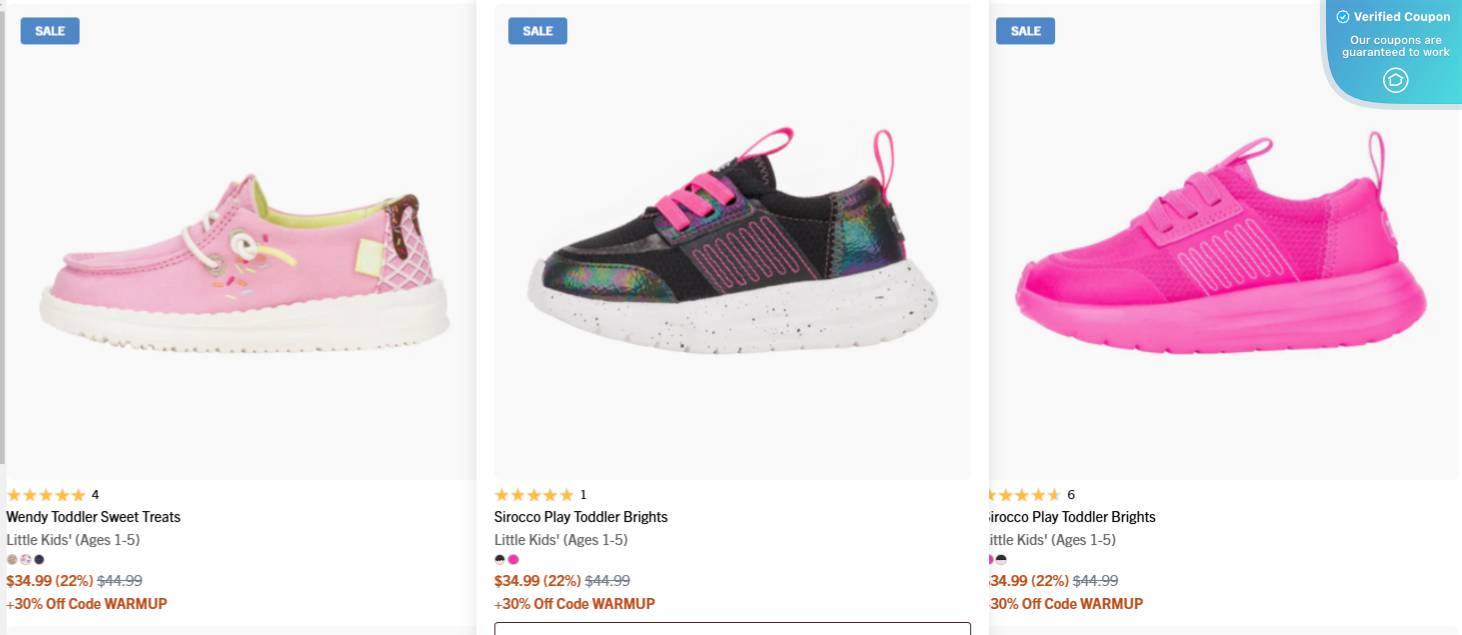
Task: Select the pink sprinkle swatch under Wendy Toddler
Action: (27, 558)
